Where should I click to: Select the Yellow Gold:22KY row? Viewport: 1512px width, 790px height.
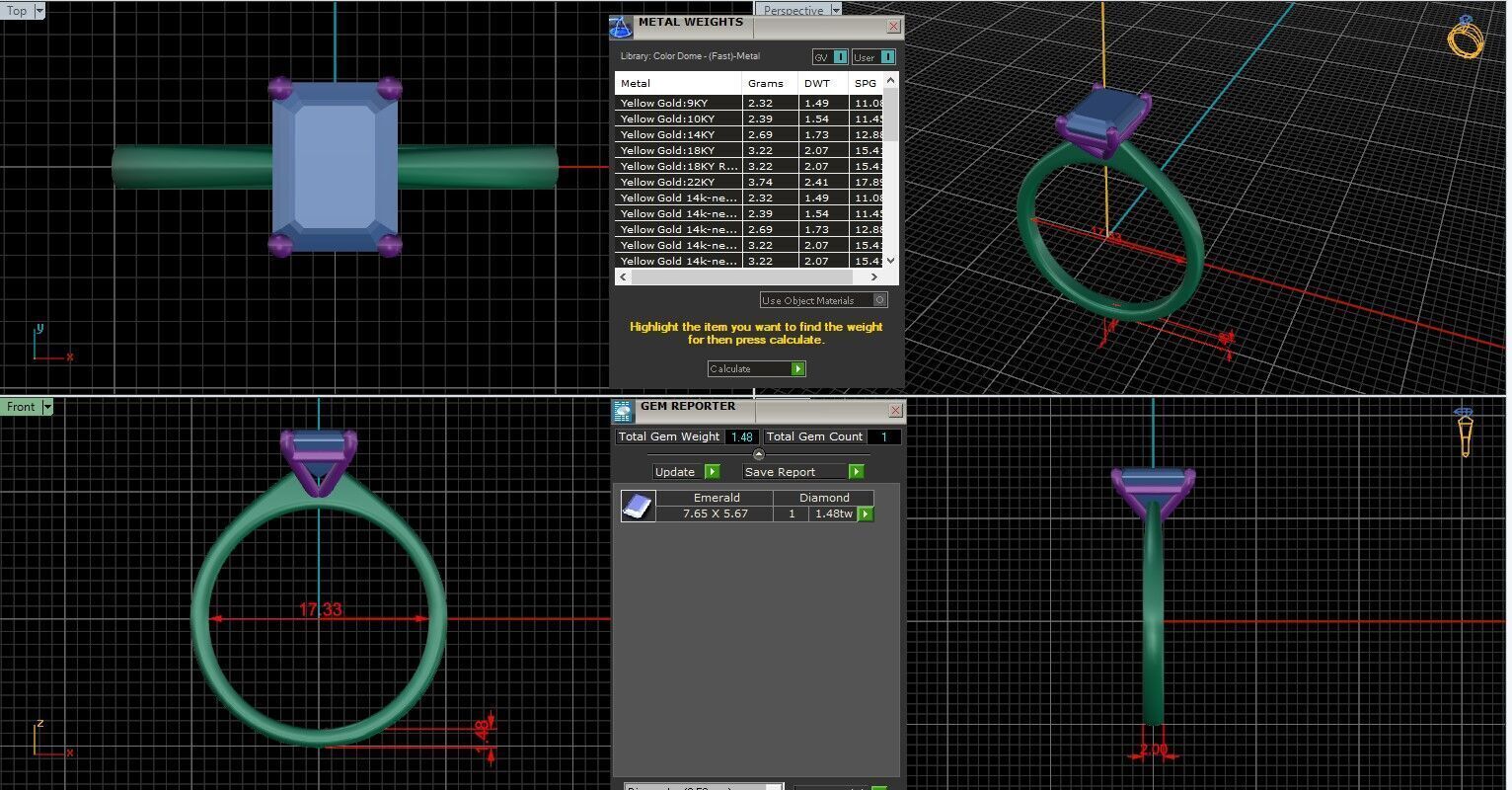[x=749, y=182]
